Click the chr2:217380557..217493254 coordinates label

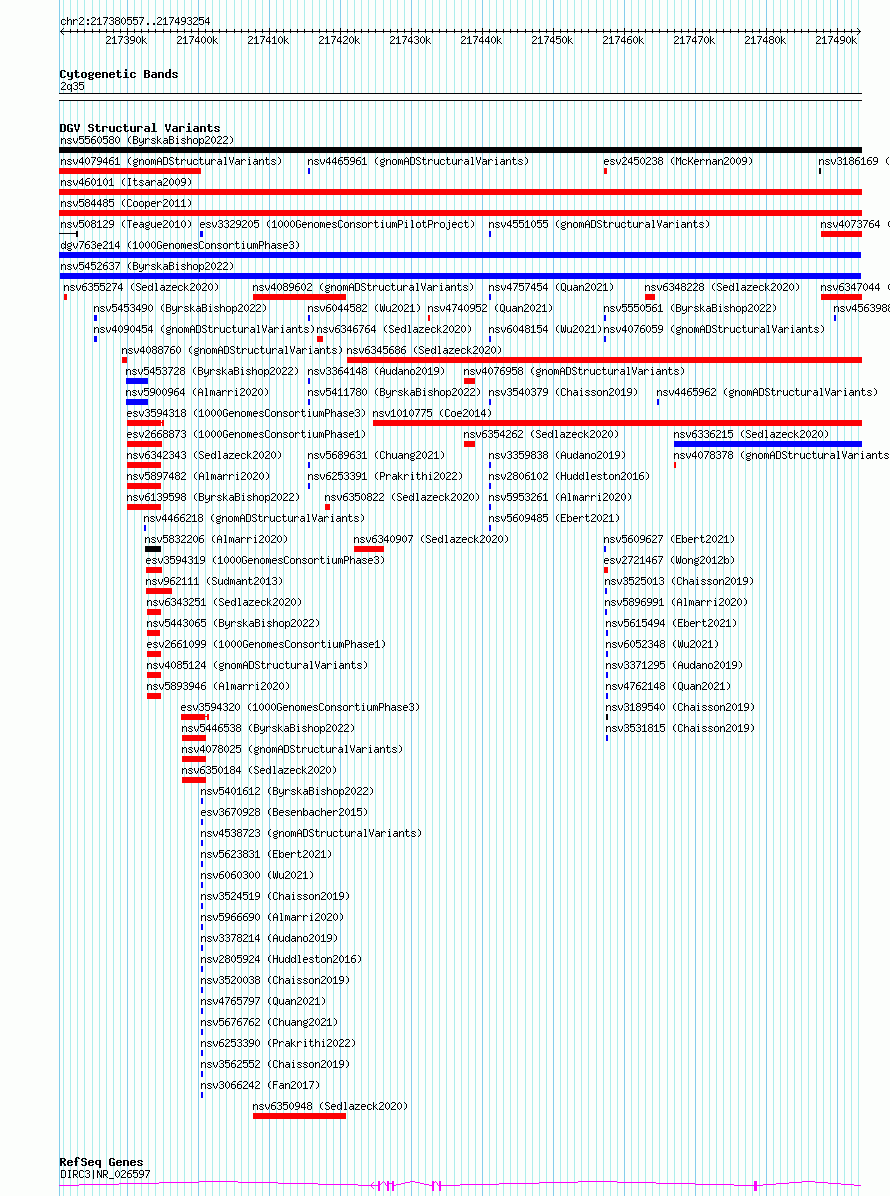[x=135, y=21]
